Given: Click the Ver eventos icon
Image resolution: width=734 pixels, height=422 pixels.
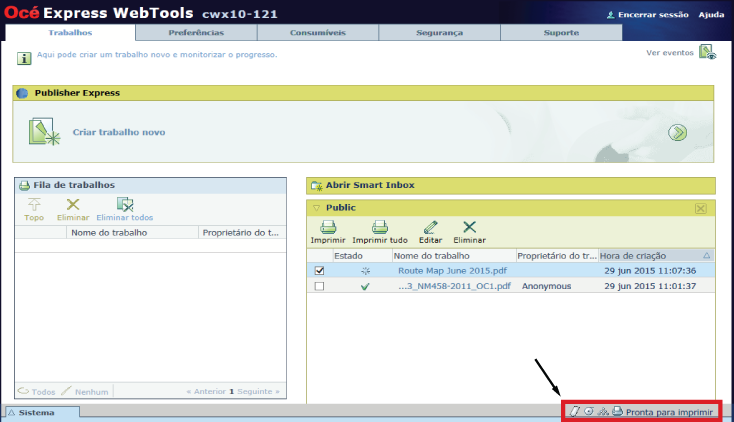Looking at the screenshot, I should point(707,52).
